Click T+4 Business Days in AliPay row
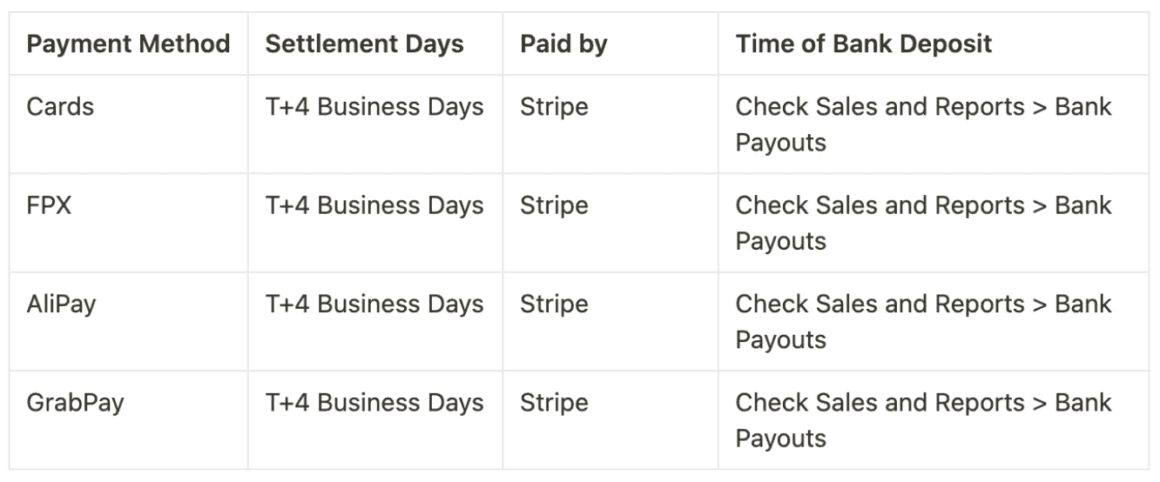This screenshot has height=482, width=1160. (374, 305)
